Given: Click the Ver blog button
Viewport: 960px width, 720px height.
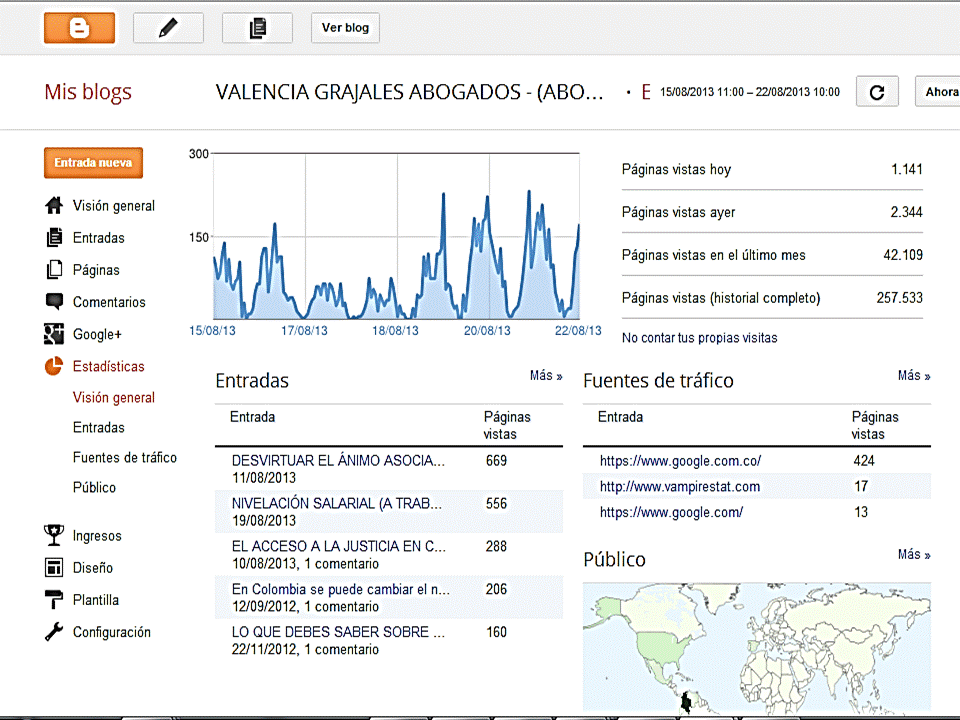Looking at the screenshot, I should tap(345, 28).
